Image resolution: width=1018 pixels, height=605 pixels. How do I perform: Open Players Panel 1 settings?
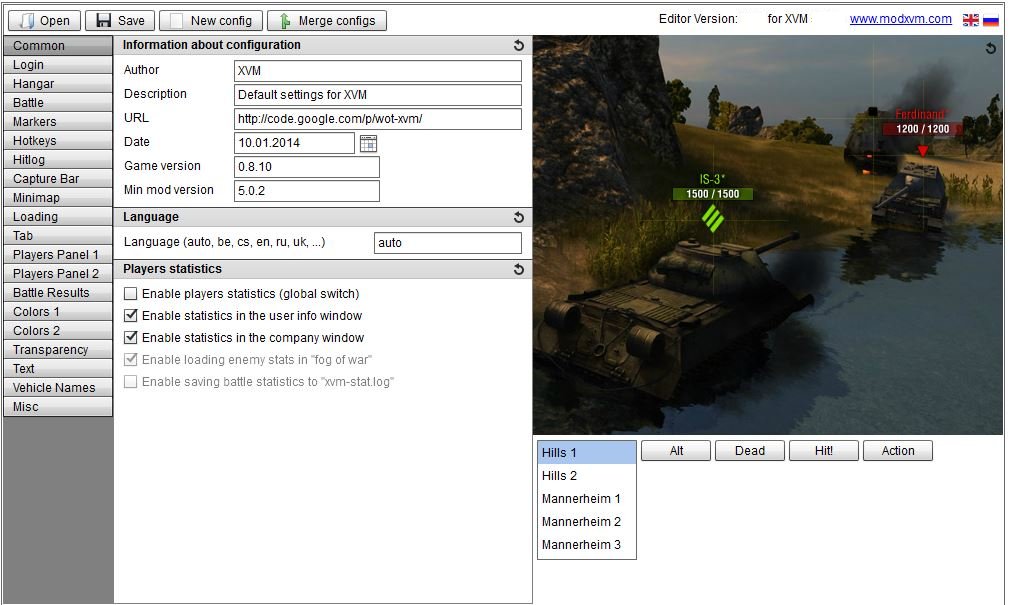click(58, 254)
